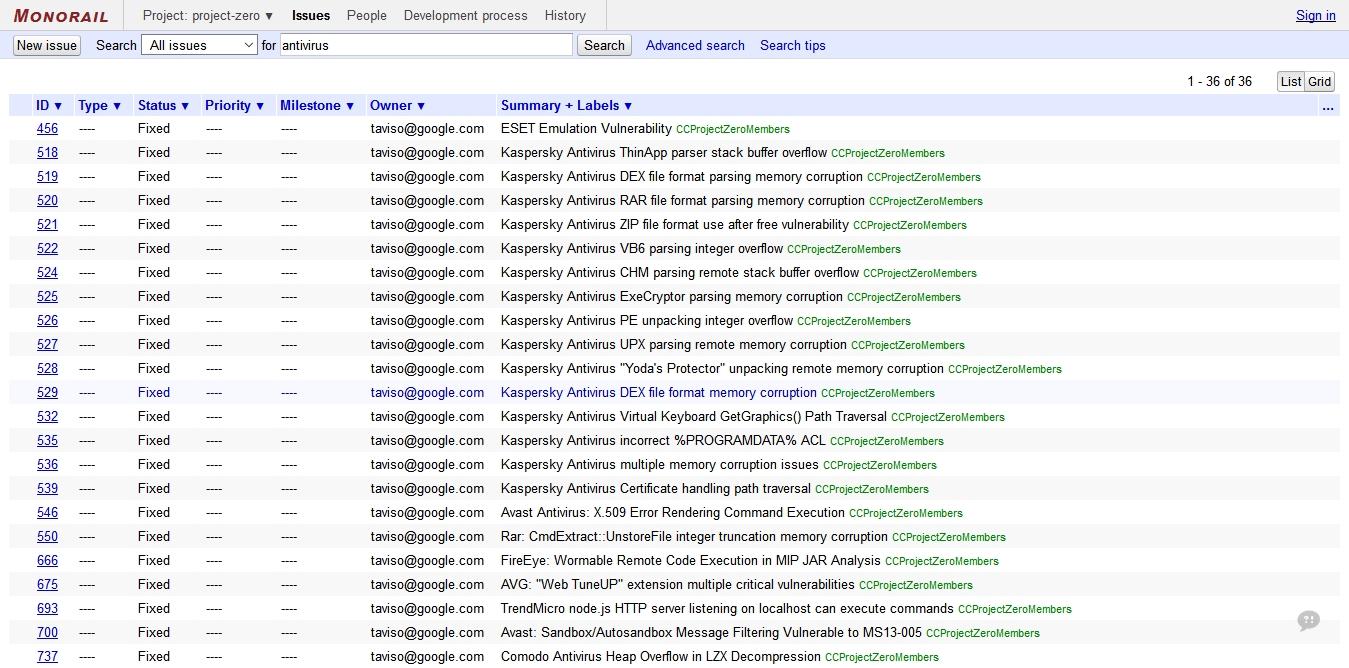Open the Owner column header menu

pyautogui.click(x=398, y=106)
